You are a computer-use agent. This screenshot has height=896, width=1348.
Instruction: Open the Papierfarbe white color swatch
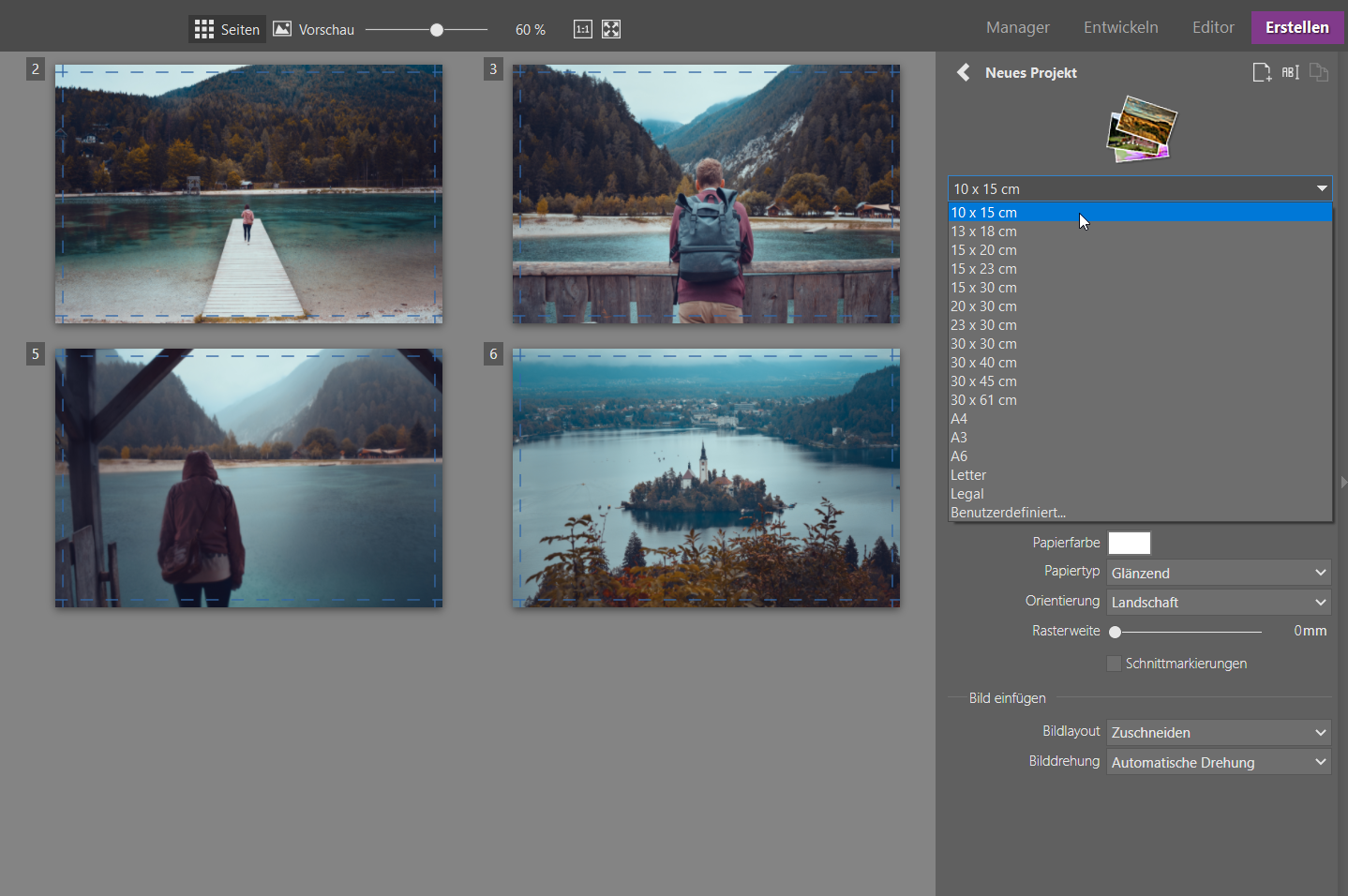click(x=1130, y=543)
